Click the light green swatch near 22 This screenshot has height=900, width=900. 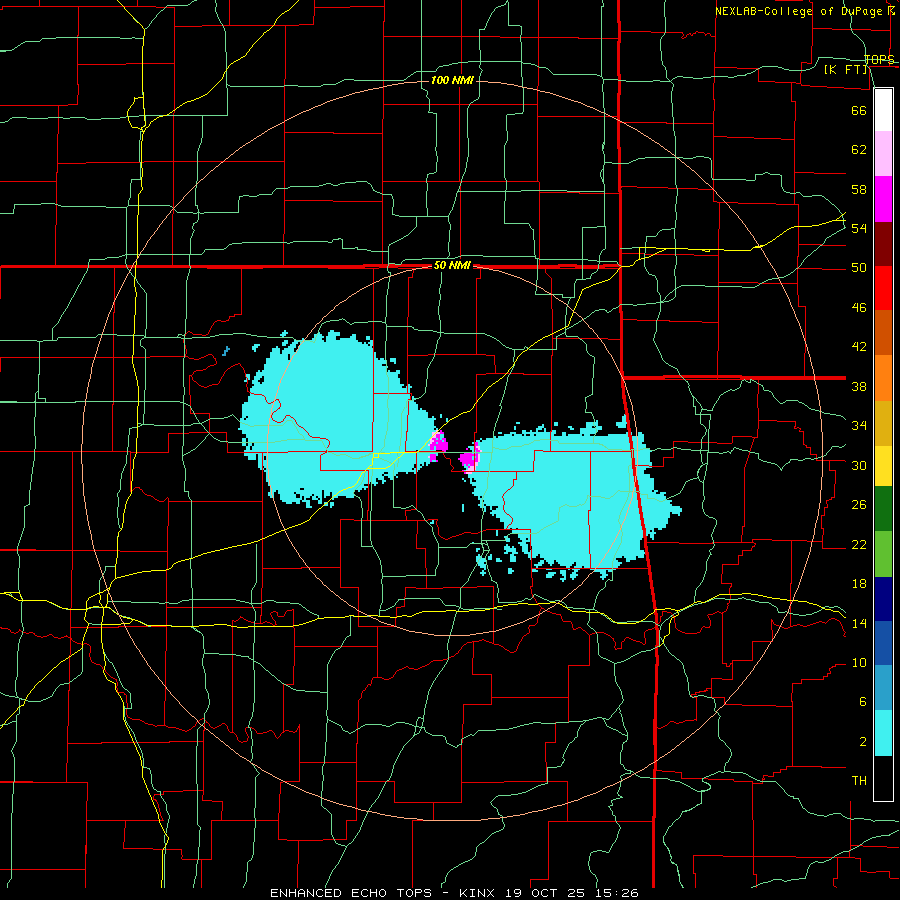click(883, 554)
